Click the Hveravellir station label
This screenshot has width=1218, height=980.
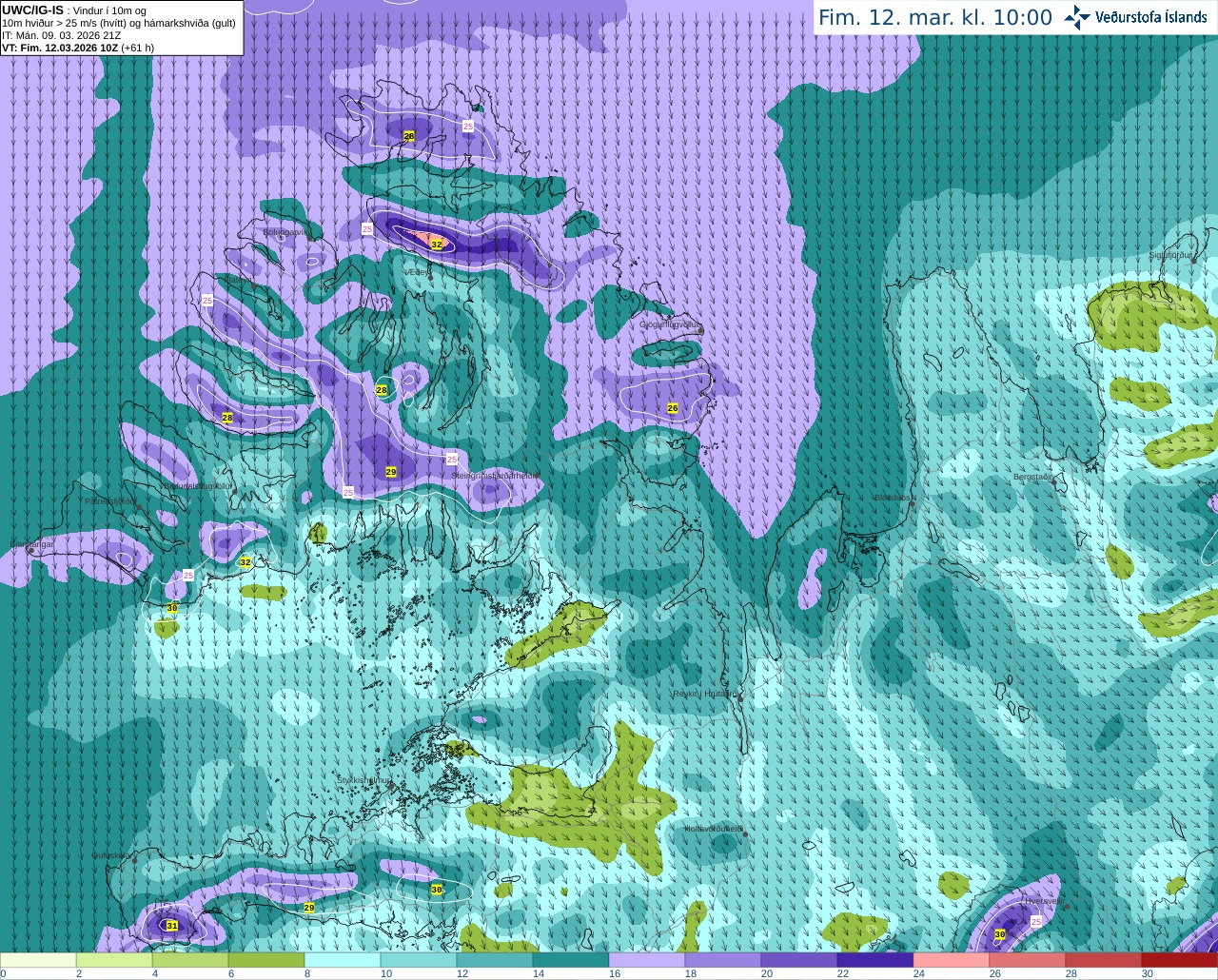coord(1044,900)
